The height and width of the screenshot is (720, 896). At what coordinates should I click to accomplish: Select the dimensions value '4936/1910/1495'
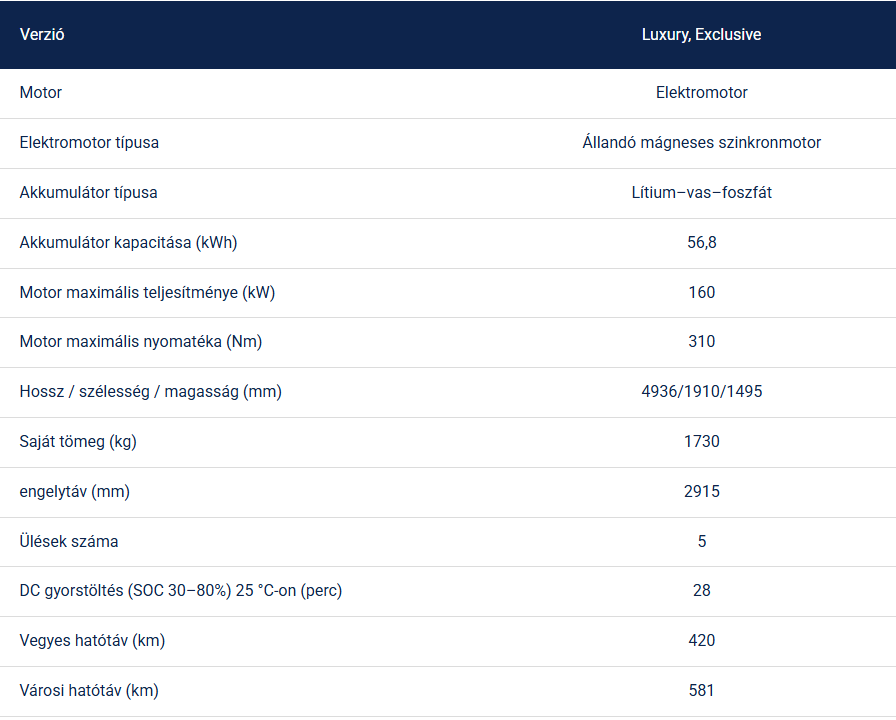701,391
